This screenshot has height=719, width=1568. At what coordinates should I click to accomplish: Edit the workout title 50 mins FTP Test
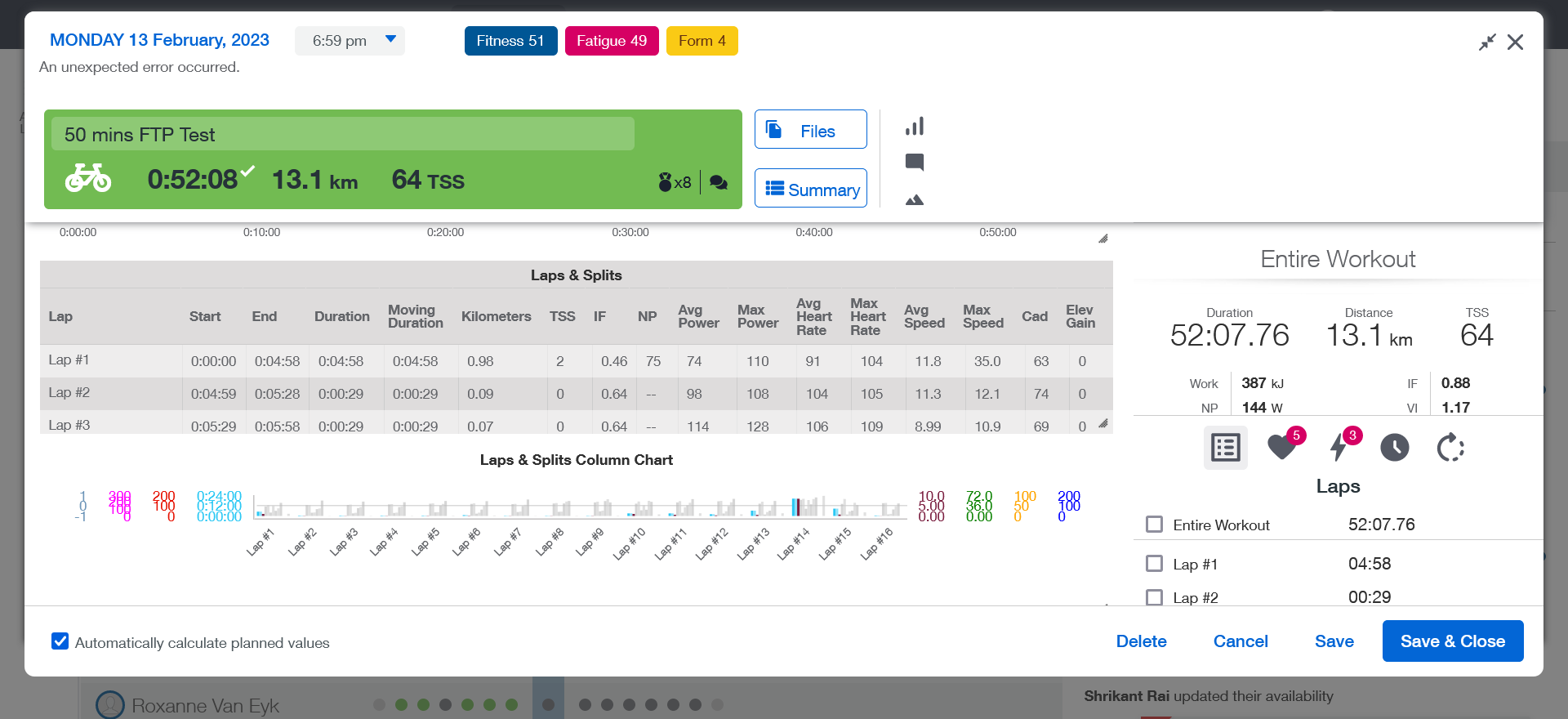pos(343,134)
